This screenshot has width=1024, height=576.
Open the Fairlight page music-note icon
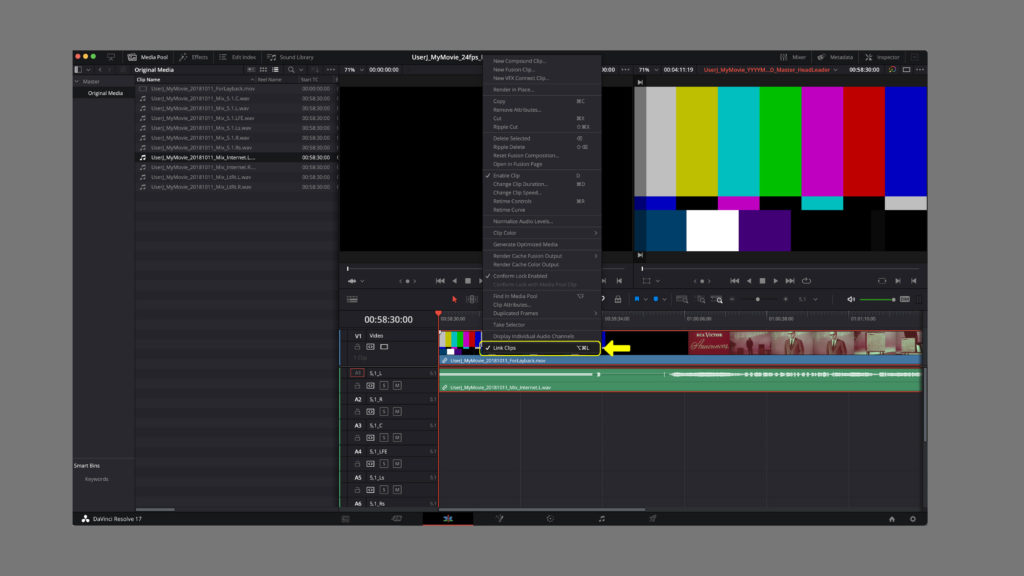(x=601, y=519)
